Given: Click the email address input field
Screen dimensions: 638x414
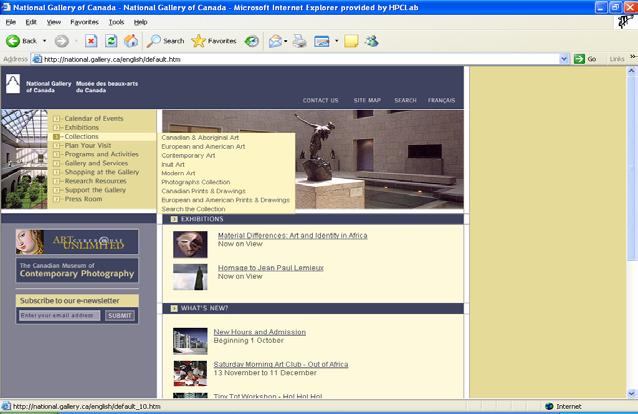Looking at the screenshot, I should coord(59,315).
